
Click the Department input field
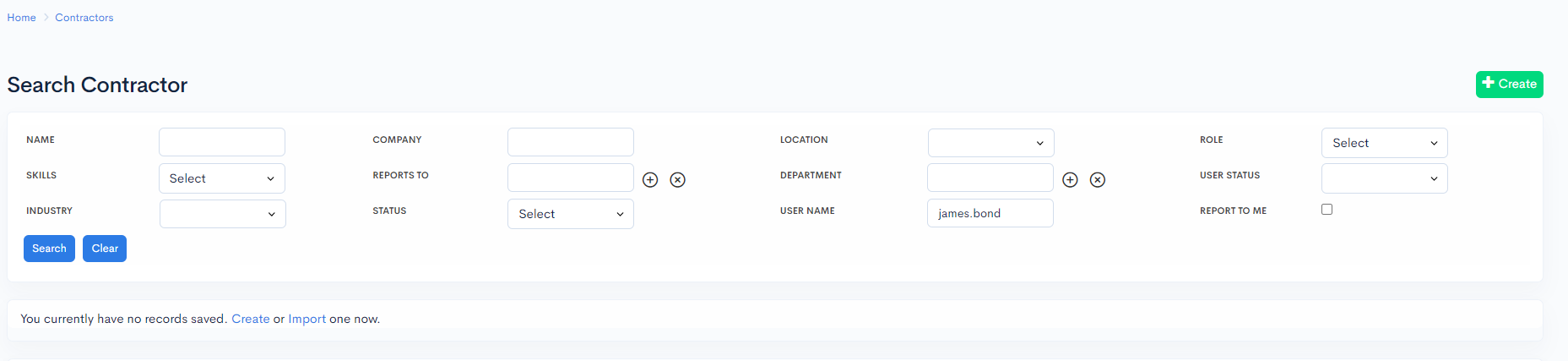coord(990,178)
